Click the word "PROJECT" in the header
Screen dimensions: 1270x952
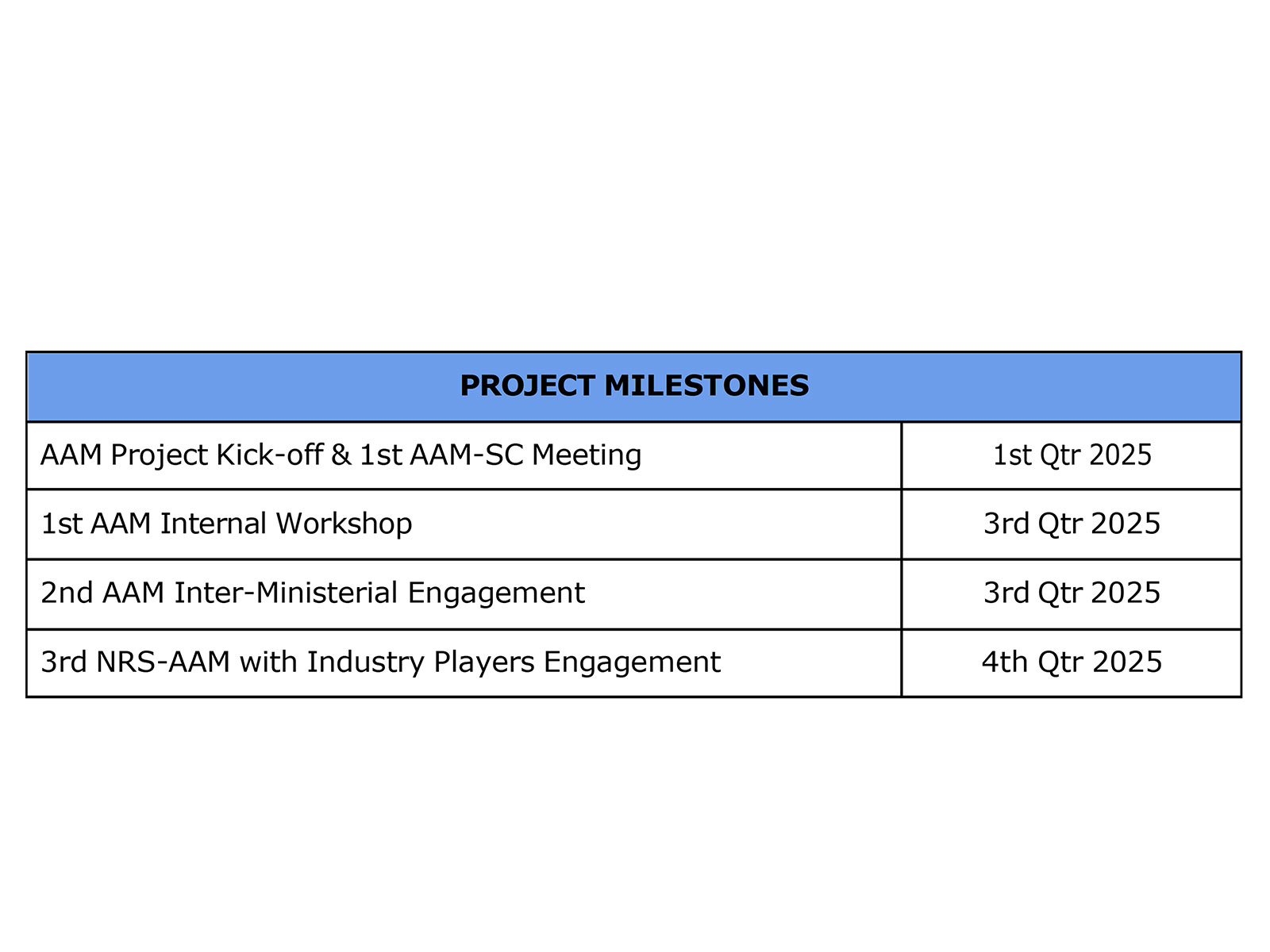[527, 386]
